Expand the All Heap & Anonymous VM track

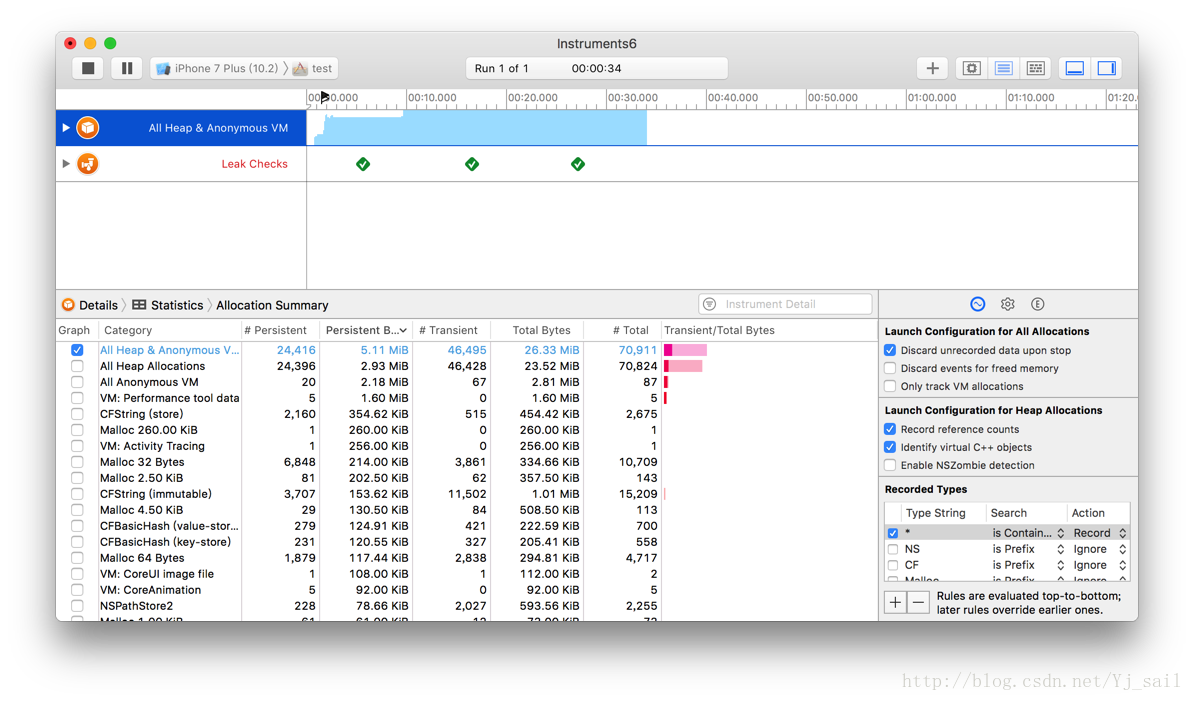point(66,128)
